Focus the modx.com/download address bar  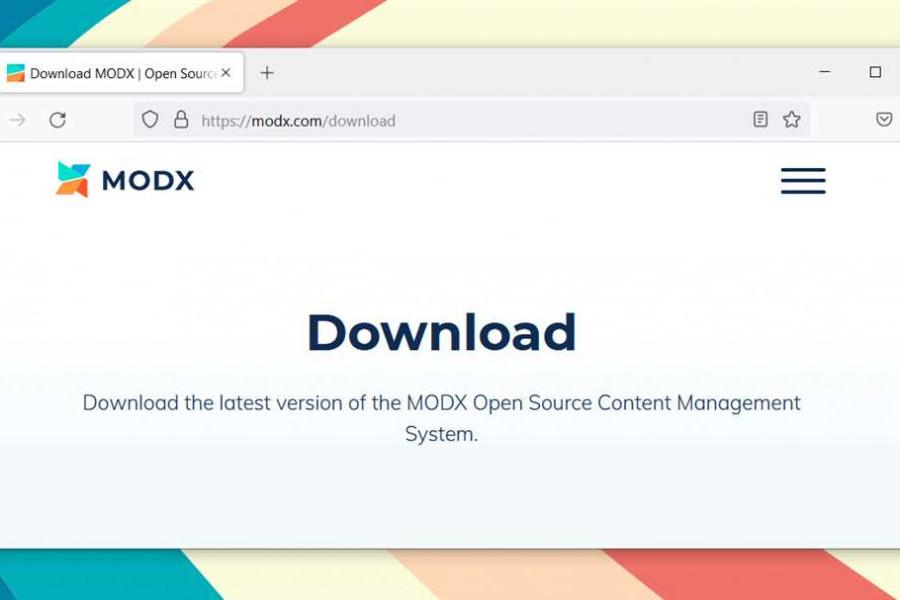click(471, 120)
